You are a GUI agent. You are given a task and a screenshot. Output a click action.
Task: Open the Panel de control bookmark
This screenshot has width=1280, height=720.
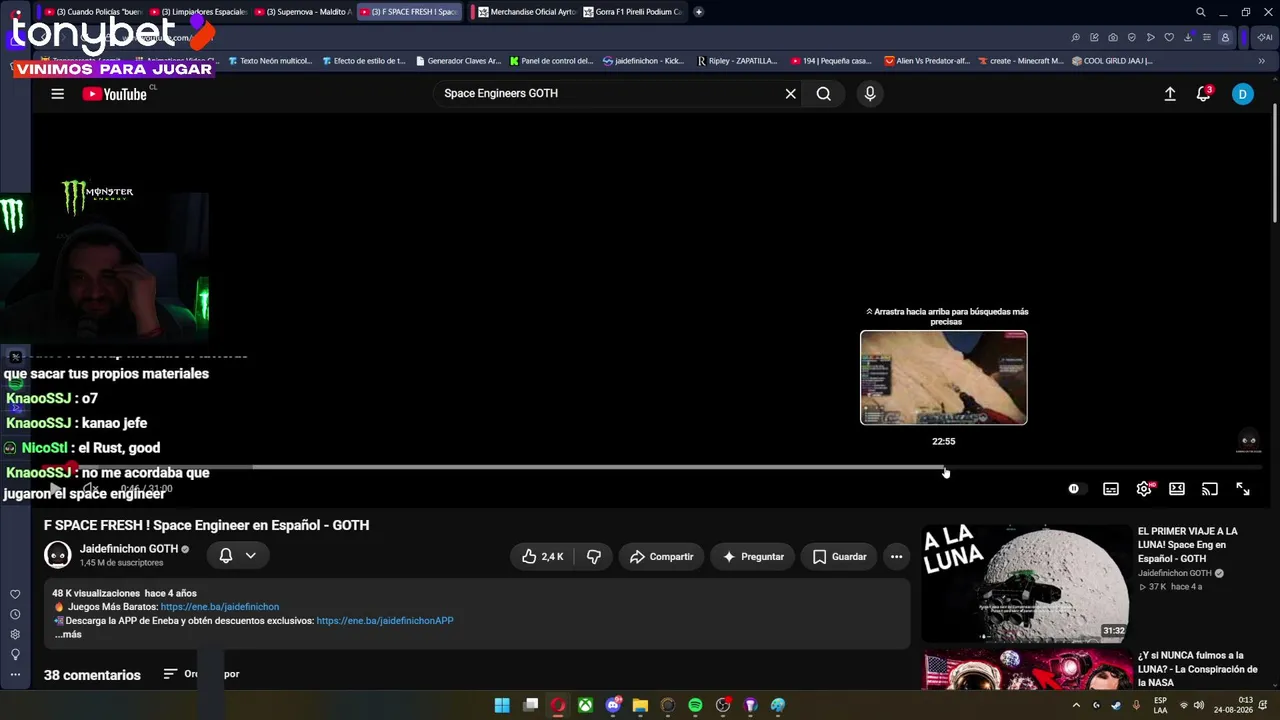[x=551, y=61]
